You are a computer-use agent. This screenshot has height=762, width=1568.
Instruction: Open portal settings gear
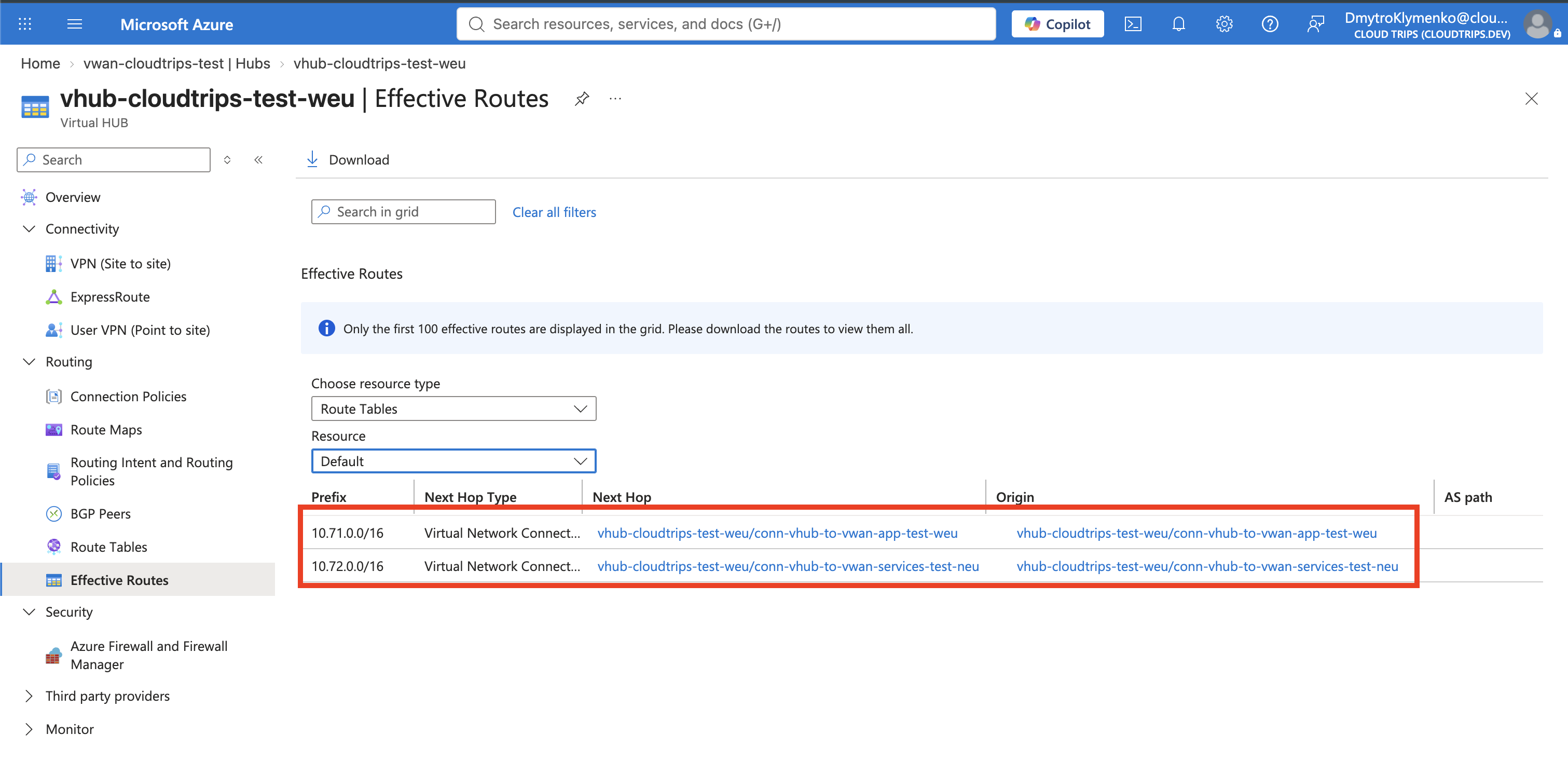click(1224, 24)
